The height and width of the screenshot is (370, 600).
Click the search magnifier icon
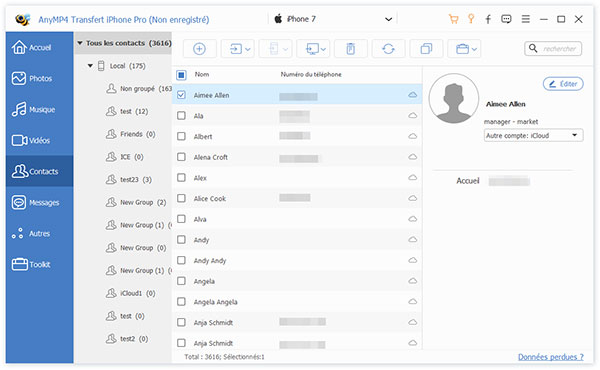pyautogui.click(x=533, y=48)
